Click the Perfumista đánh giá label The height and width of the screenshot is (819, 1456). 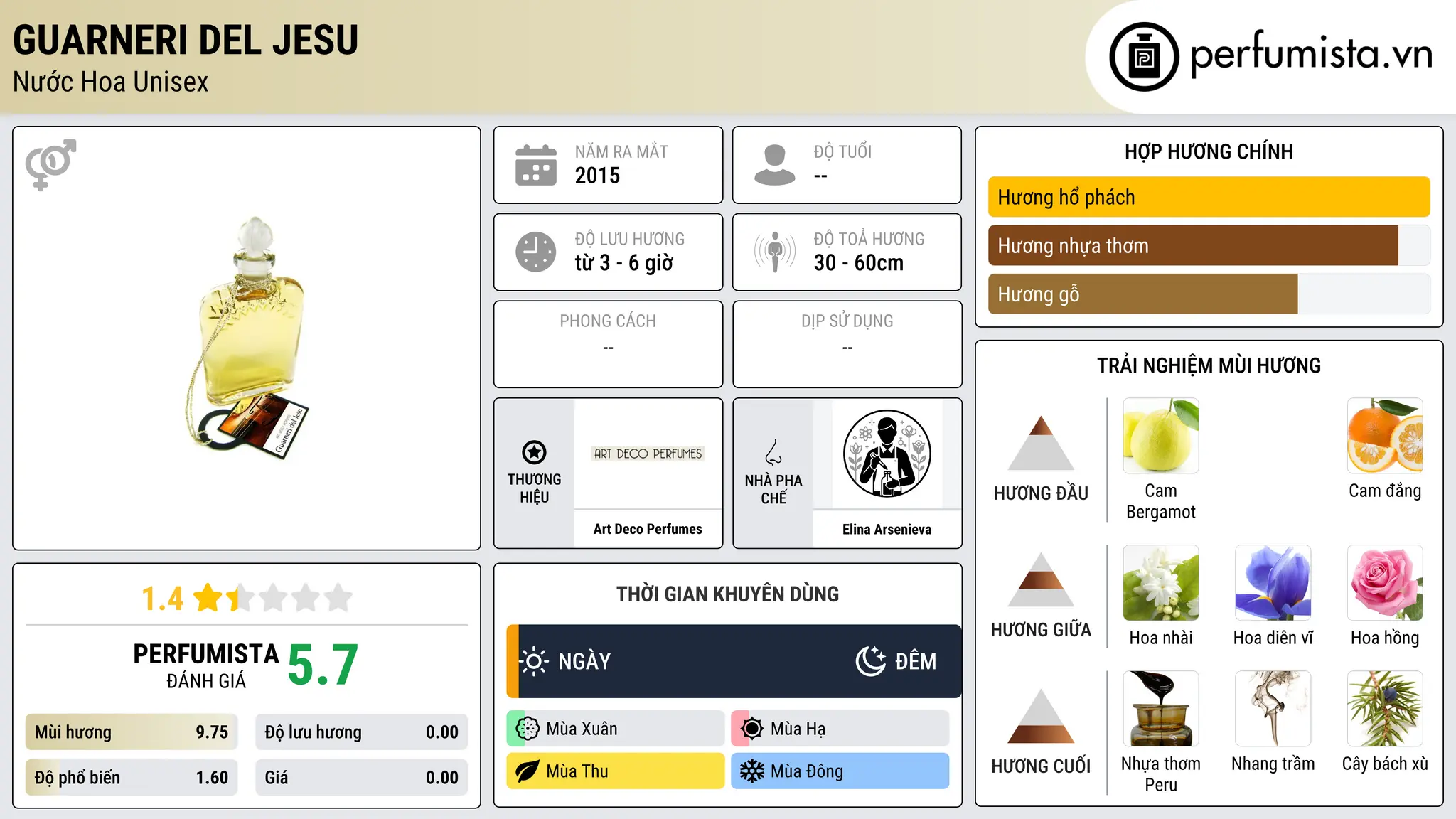(x=206, y=665)
